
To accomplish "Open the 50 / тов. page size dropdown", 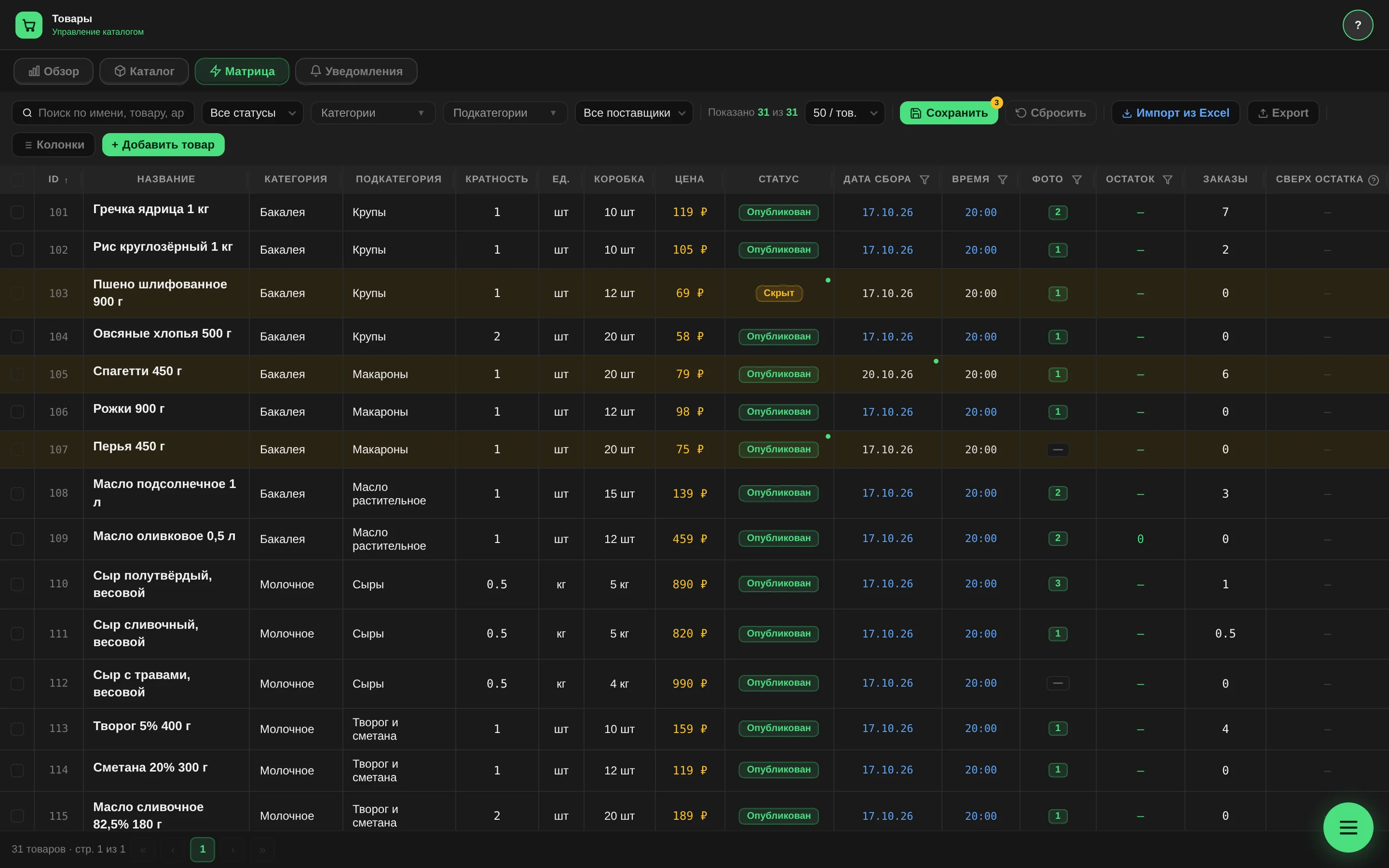I will click(845, 113).
